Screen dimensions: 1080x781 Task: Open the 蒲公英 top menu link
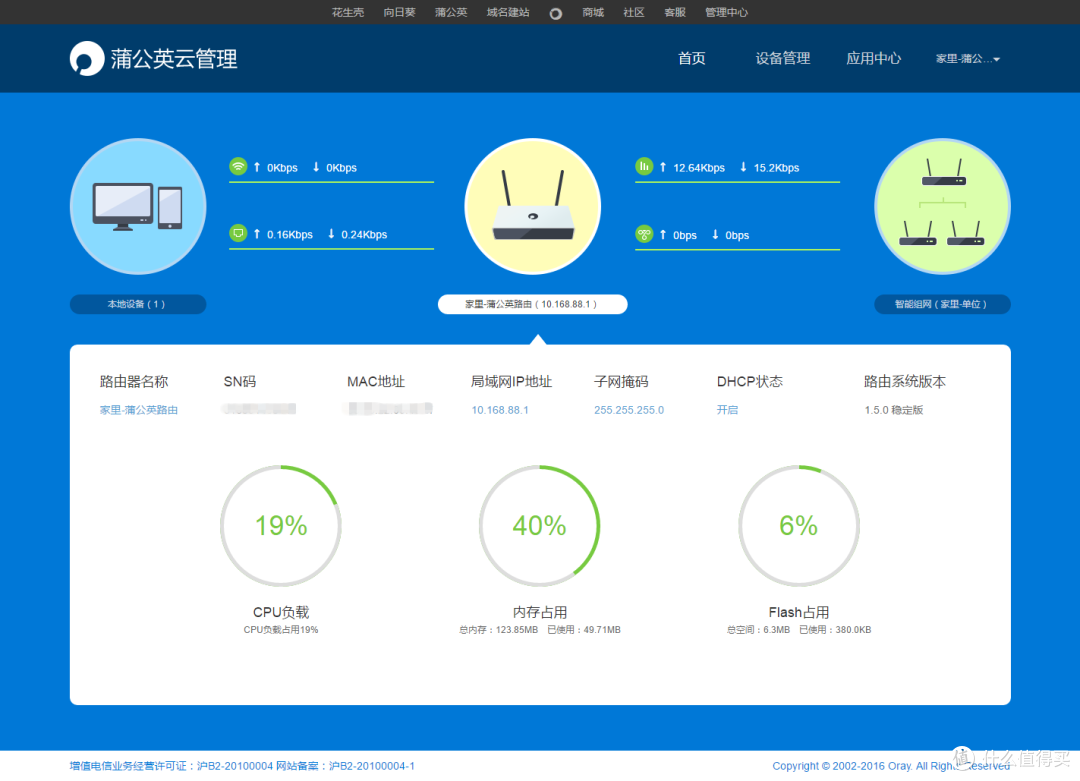point(451,12)
